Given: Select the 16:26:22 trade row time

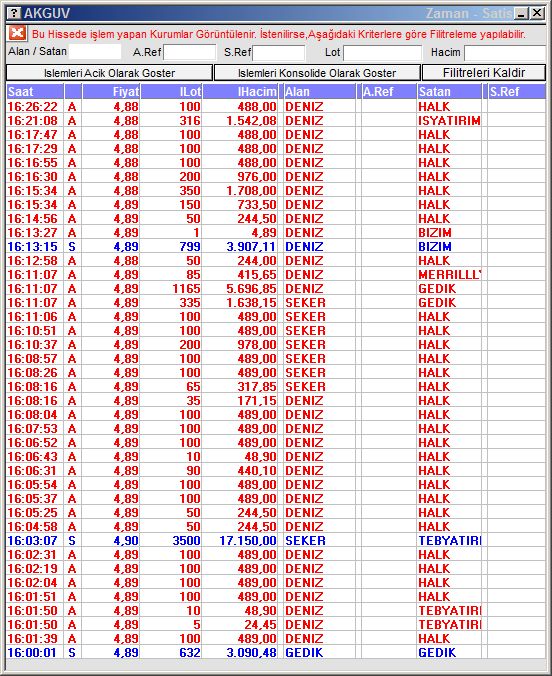Looking at the screenshot, I should click(32, 106).
